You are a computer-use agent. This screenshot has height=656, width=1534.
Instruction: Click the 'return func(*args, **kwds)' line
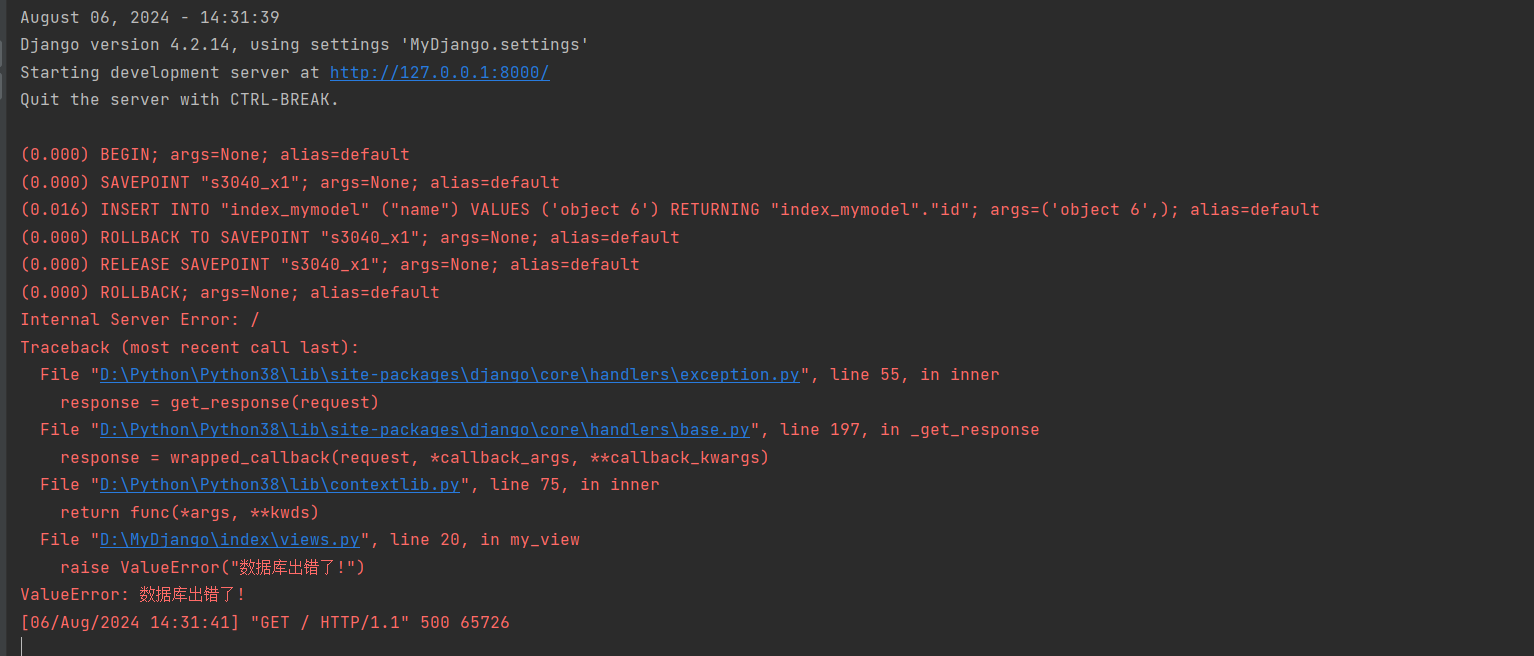(x=190, y=513)
